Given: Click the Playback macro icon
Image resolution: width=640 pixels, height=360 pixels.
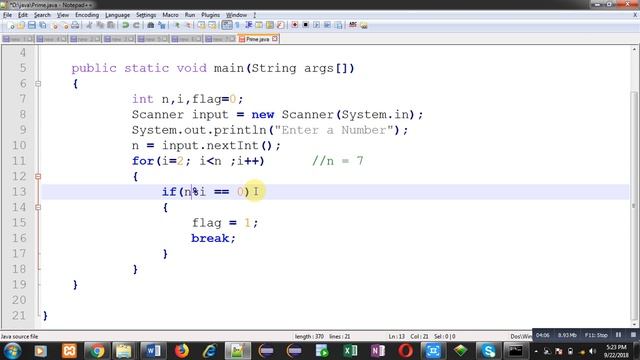Looking at the screenshot, I should (x=316, y=25).
